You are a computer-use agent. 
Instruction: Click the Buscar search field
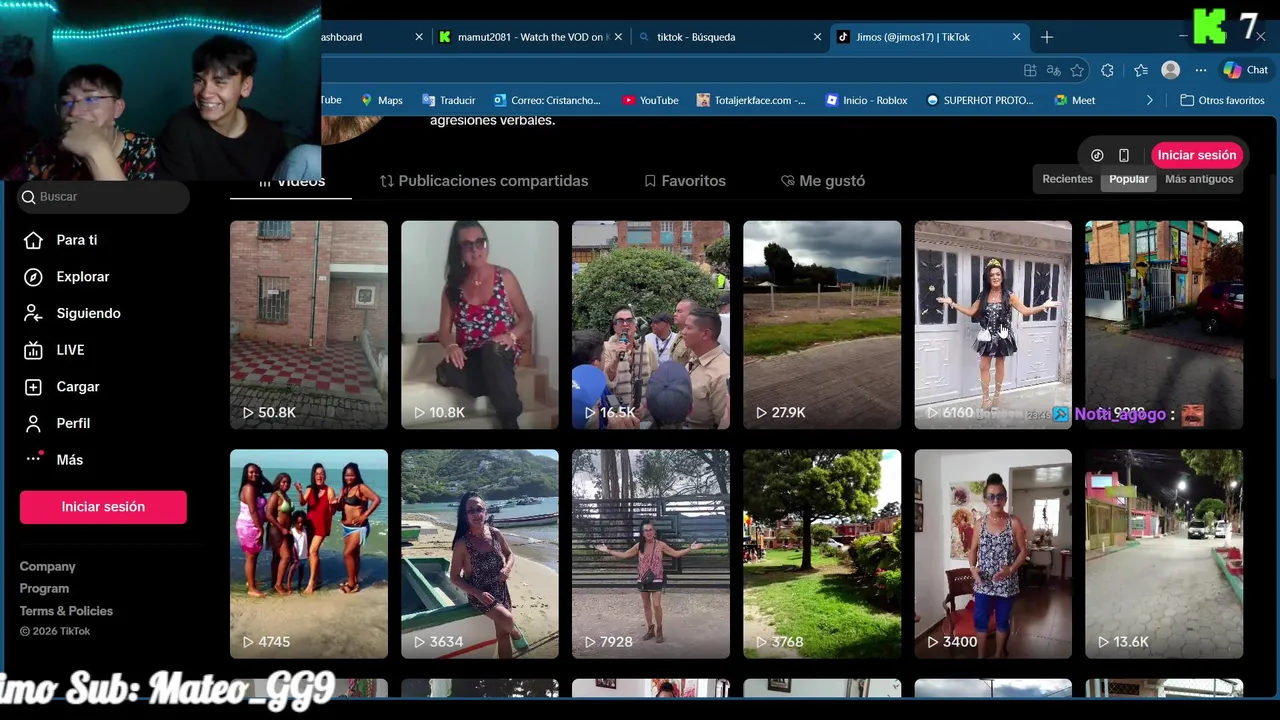click(x=104, y=197)
